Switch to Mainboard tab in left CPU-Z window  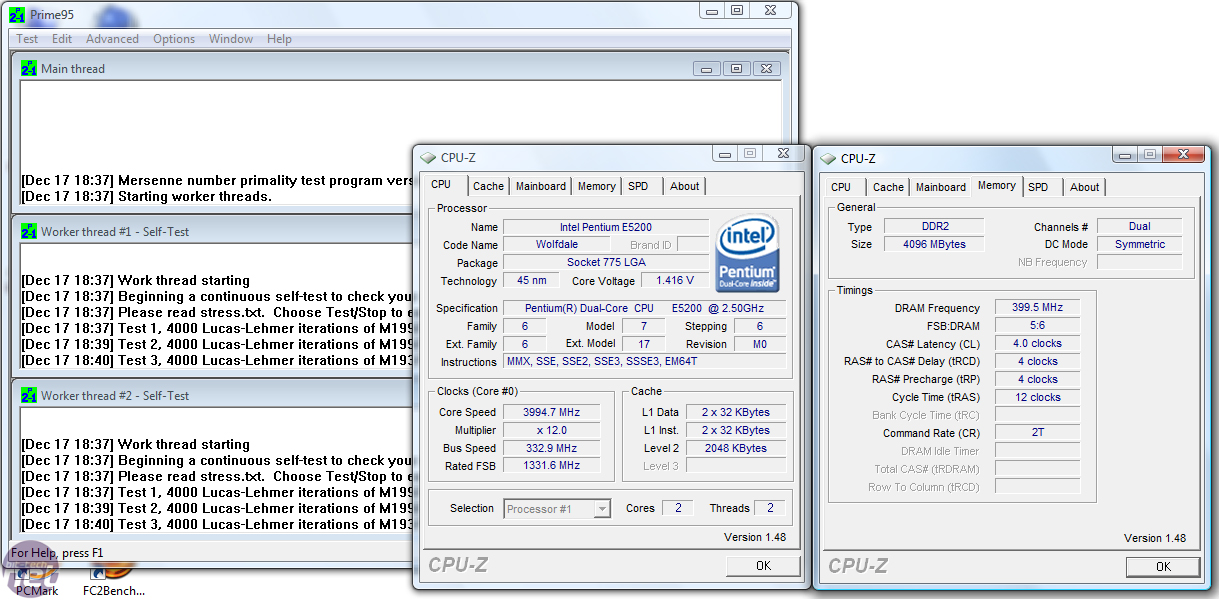[540, 186]
